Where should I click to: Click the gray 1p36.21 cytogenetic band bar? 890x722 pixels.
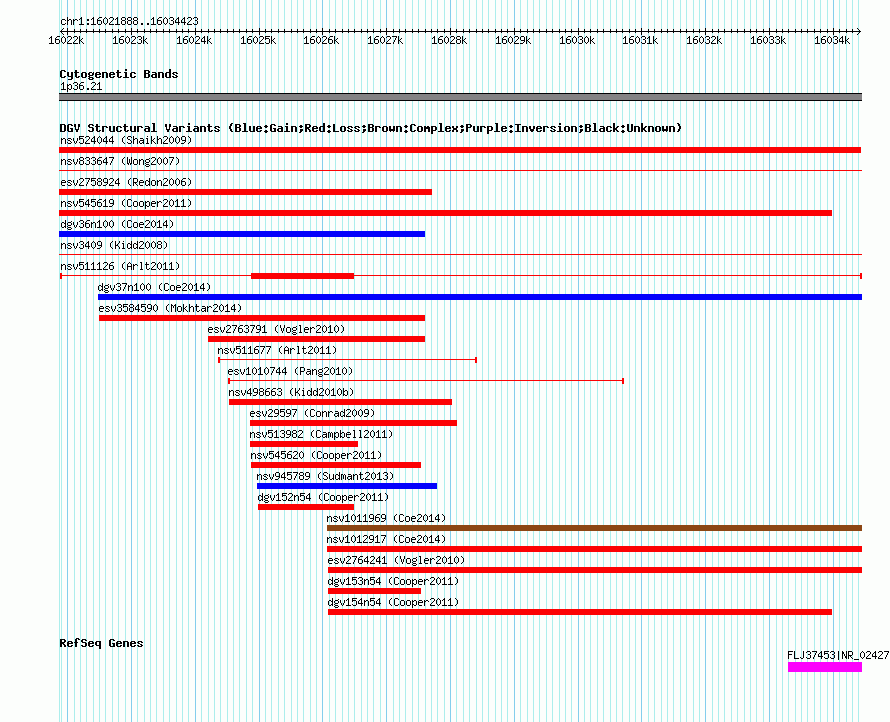coord(460,97)
